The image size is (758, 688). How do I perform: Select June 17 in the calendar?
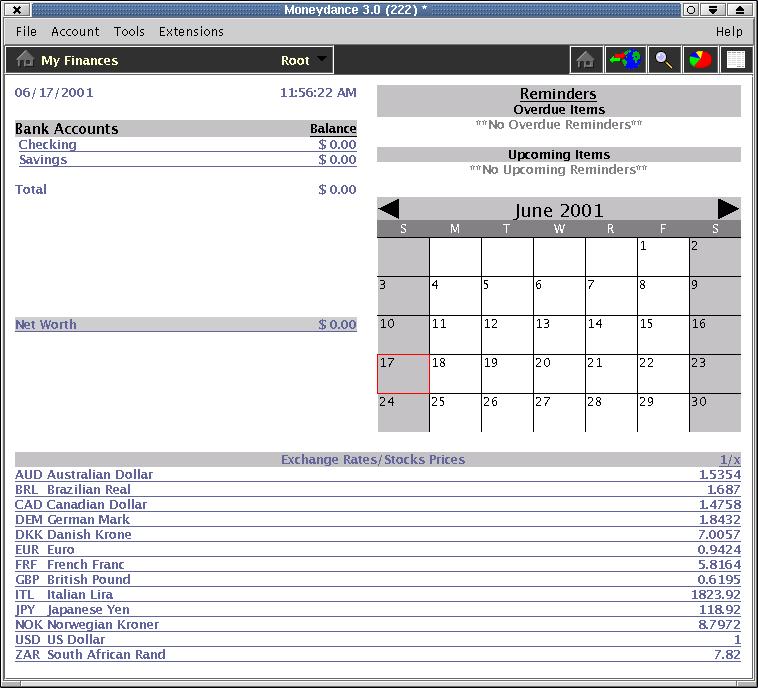point(403,374)
